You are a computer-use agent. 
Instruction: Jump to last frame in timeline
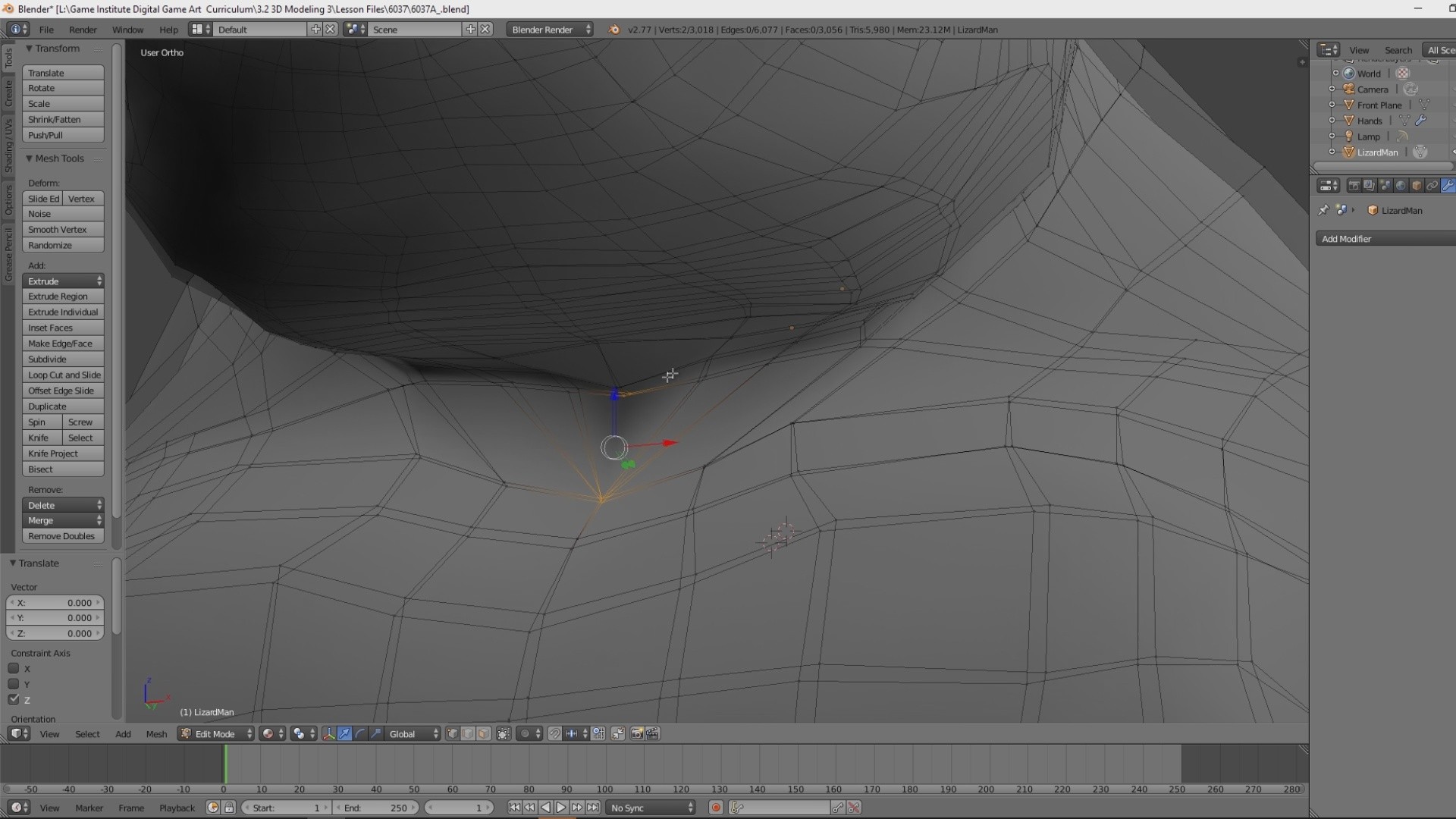pos(593,808)
